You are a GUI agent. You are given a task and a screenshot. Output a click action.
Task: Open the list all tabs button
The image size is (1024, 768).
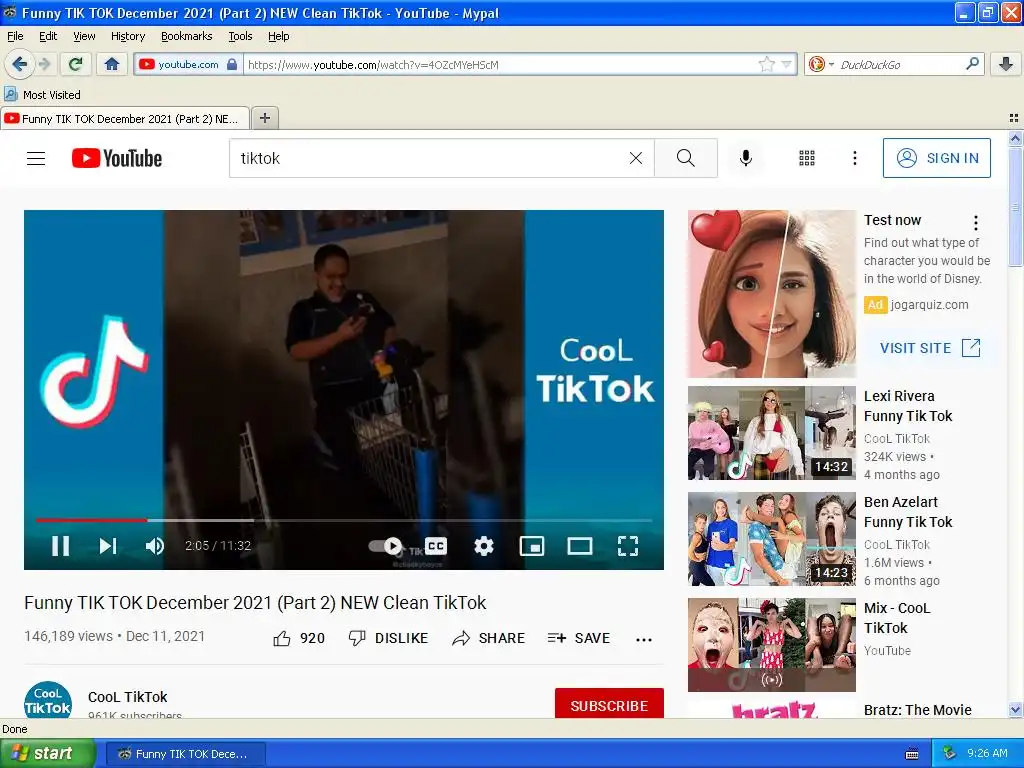(1014, 118)
